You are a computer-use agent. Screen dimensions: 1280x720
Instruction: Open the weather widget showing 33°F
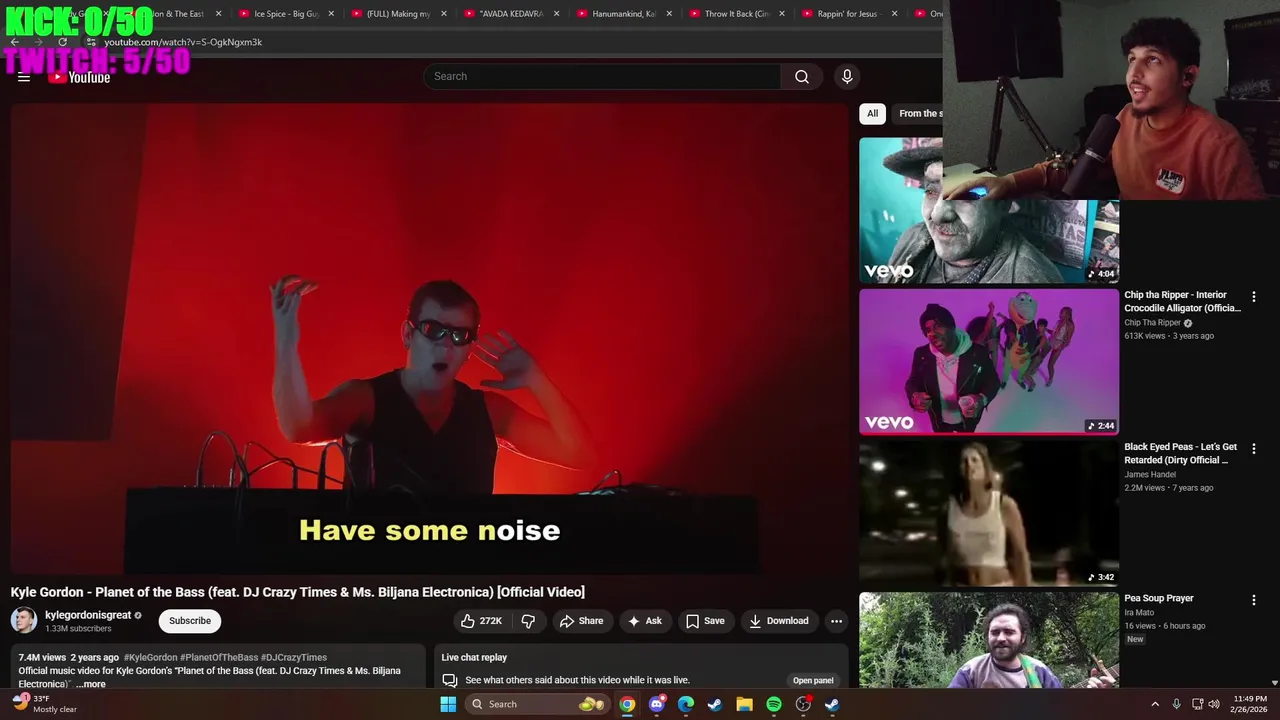point(43,704)
